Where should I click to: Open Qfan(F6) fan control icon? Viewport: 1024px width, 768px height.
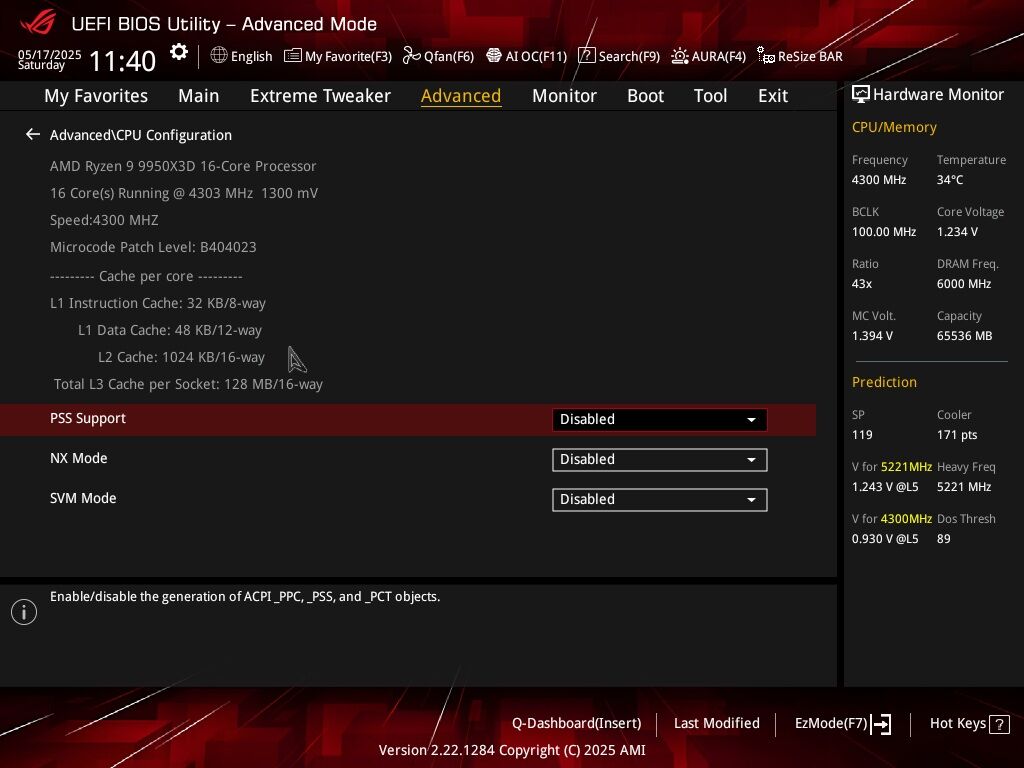(411, 56)
